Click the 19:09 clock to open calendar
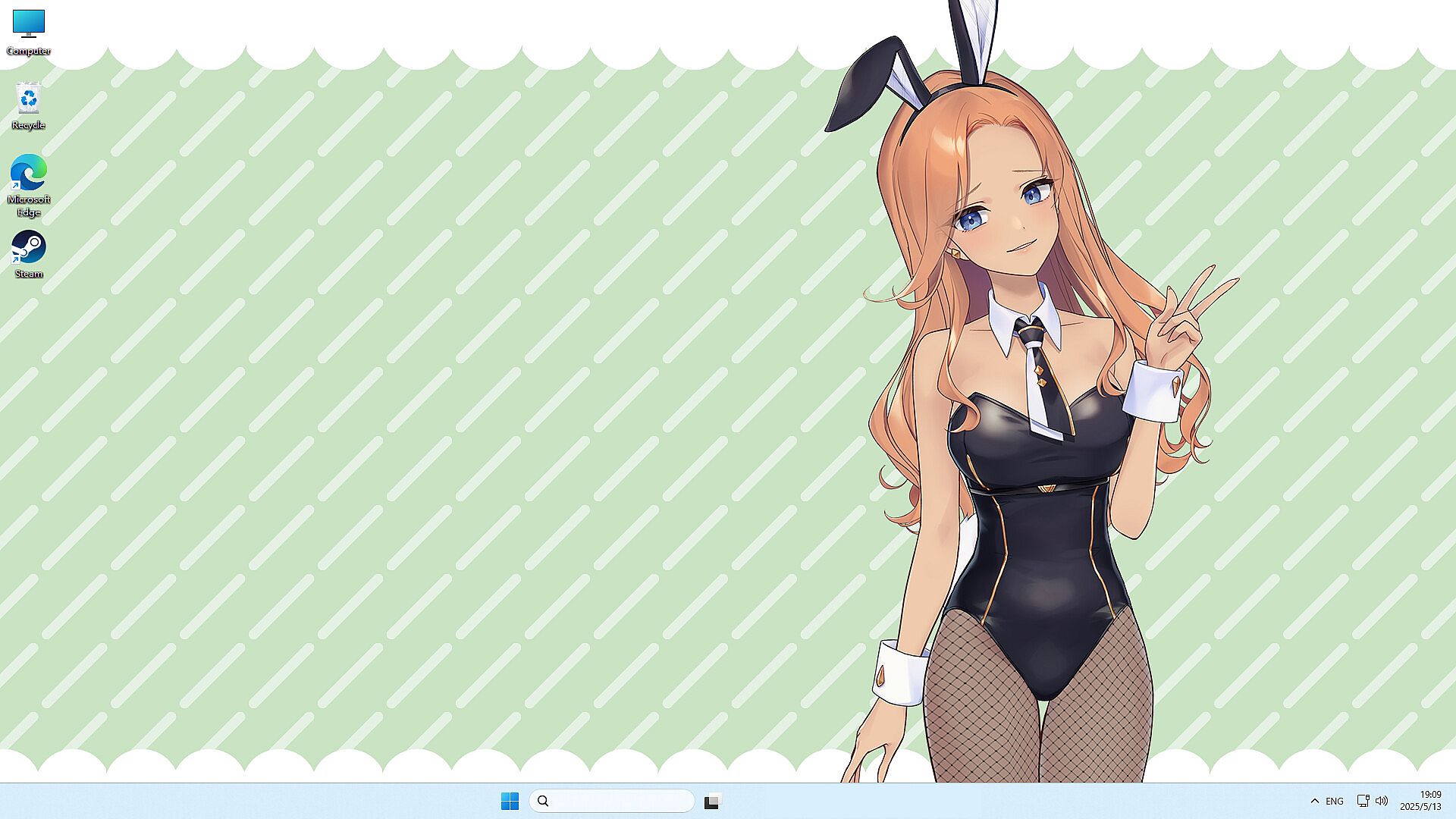Screen dimensions: 1456x819 coord(1430,795)
